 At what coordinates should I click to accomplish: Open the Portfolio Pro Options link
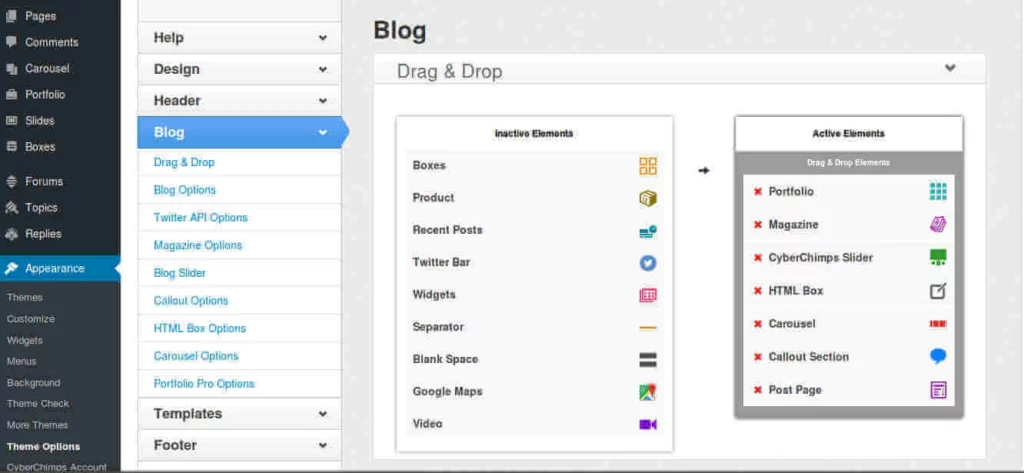(x=204, y=384)
